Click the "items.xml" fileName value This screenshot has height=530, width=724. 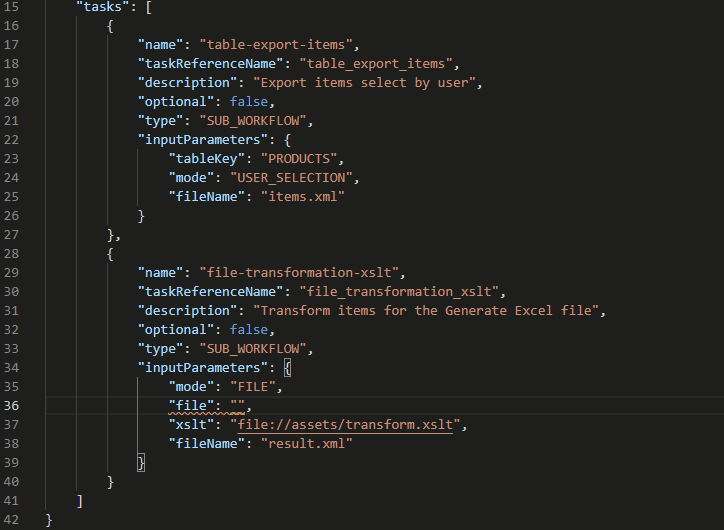pyautogui.click(x=302, y=196)
